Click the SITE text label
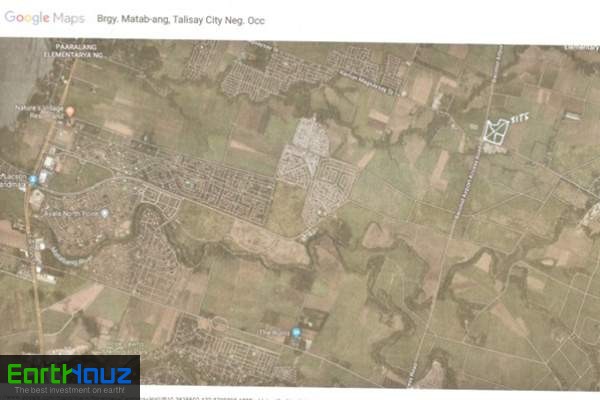 [520, 118]
